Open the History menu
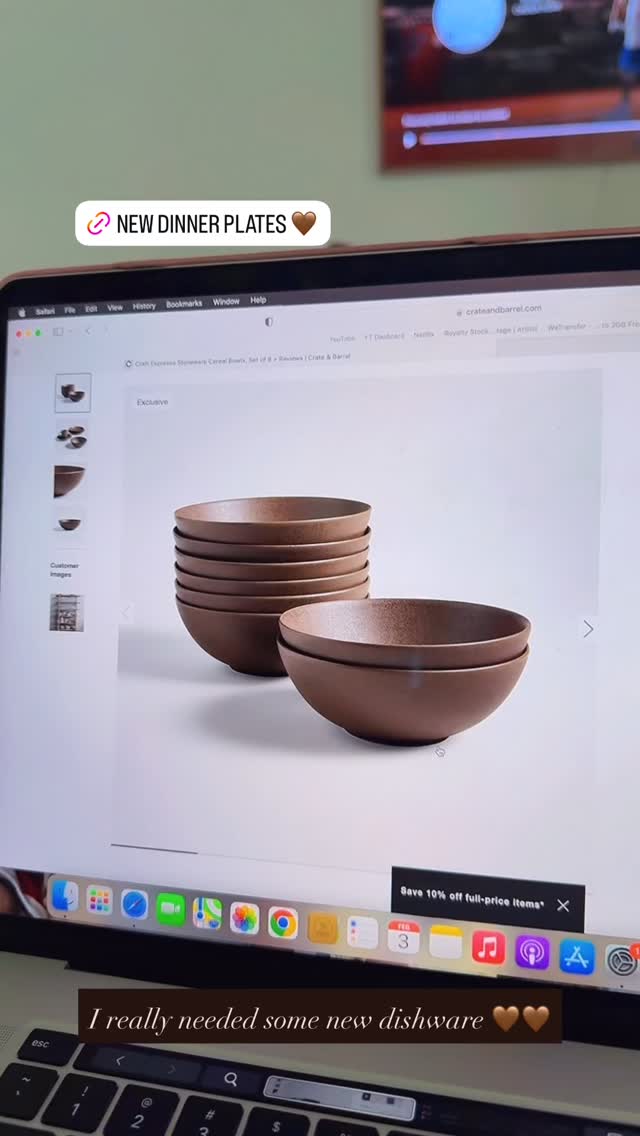This screenshot has width=640, height=1136. click(x=144, y=306)
